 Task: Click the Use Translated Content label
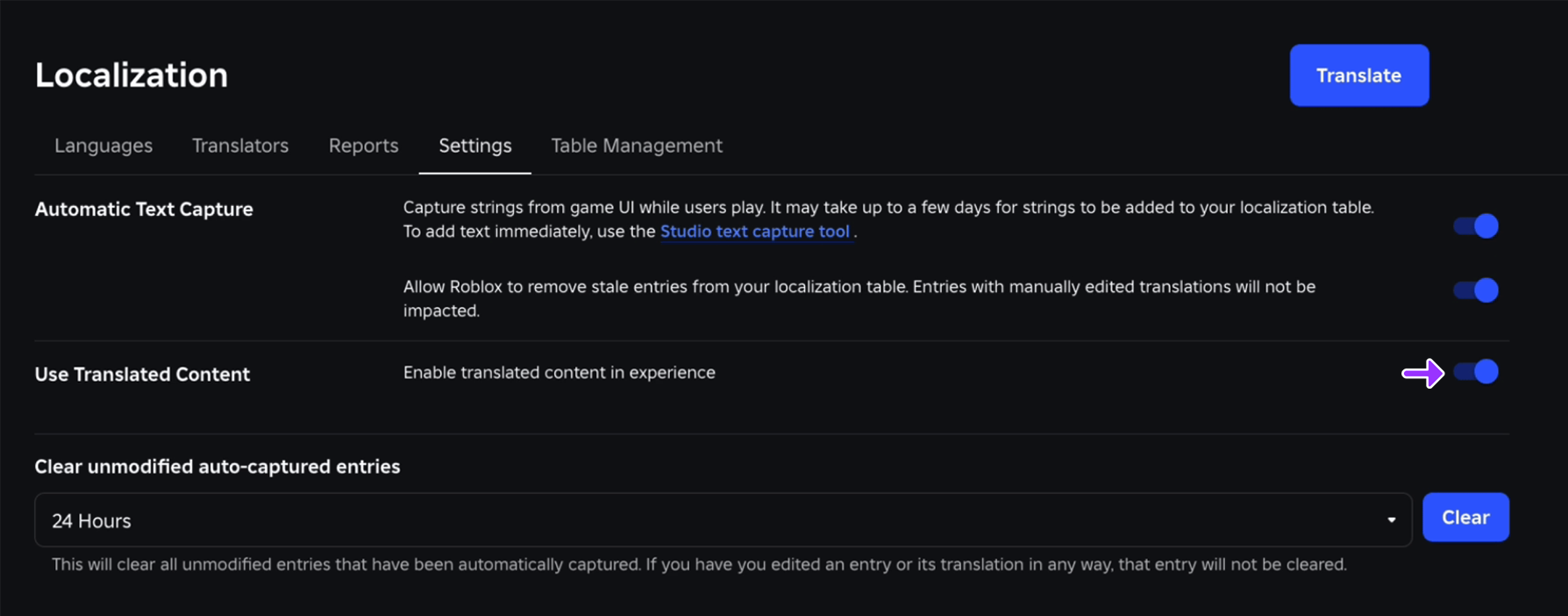click(x=142, y=375)
